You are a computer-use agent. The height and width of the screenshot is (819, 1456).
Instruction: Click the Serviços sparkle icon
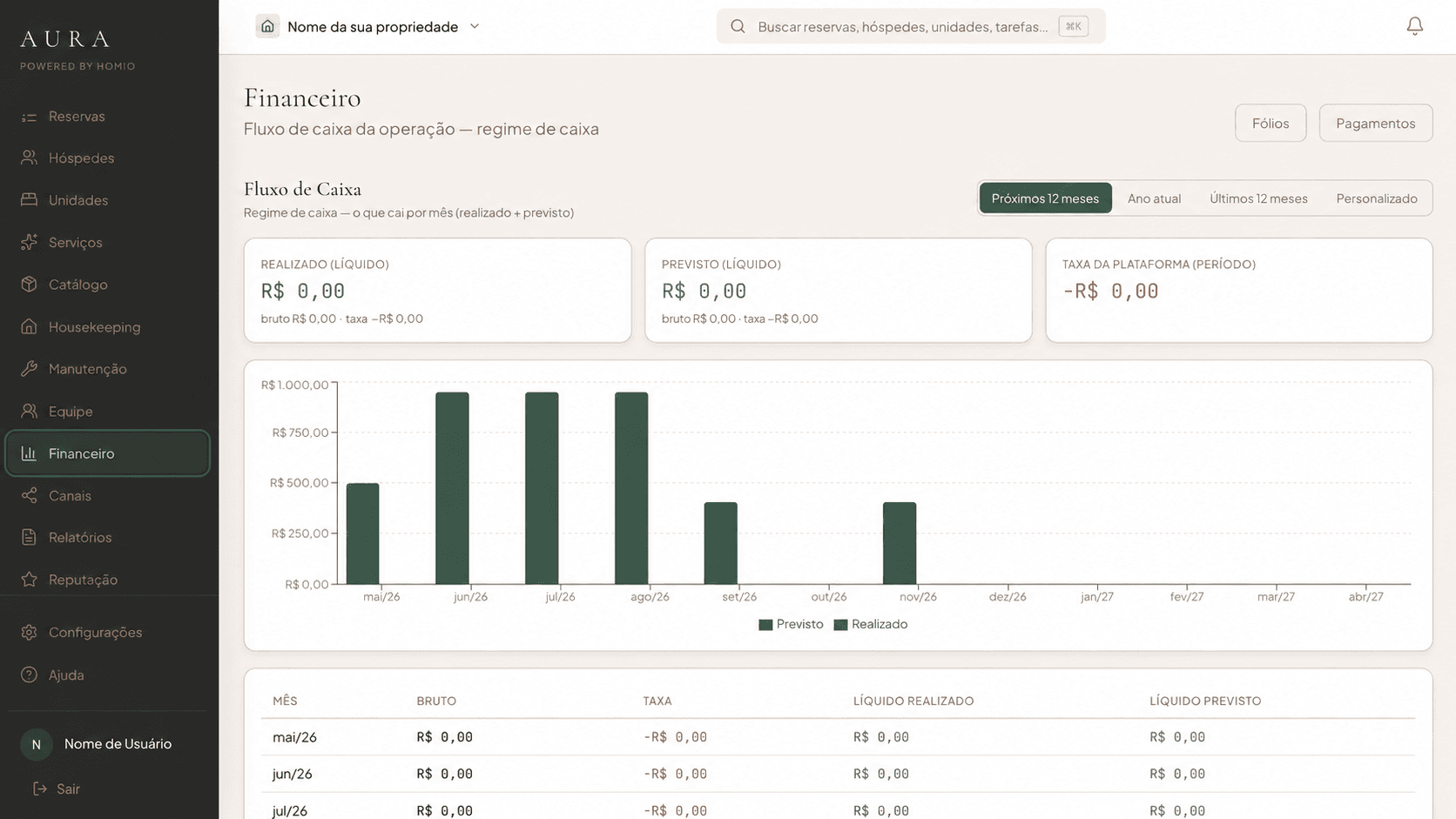pos(29,242)
